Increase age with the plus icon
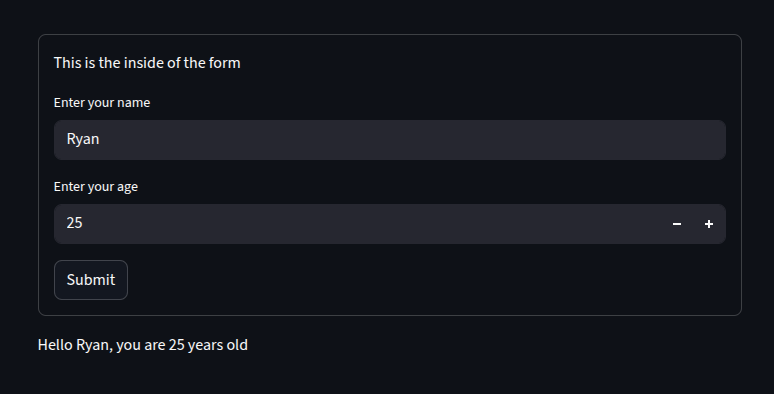This screenshot has width=774, height=394. [709, 224]
